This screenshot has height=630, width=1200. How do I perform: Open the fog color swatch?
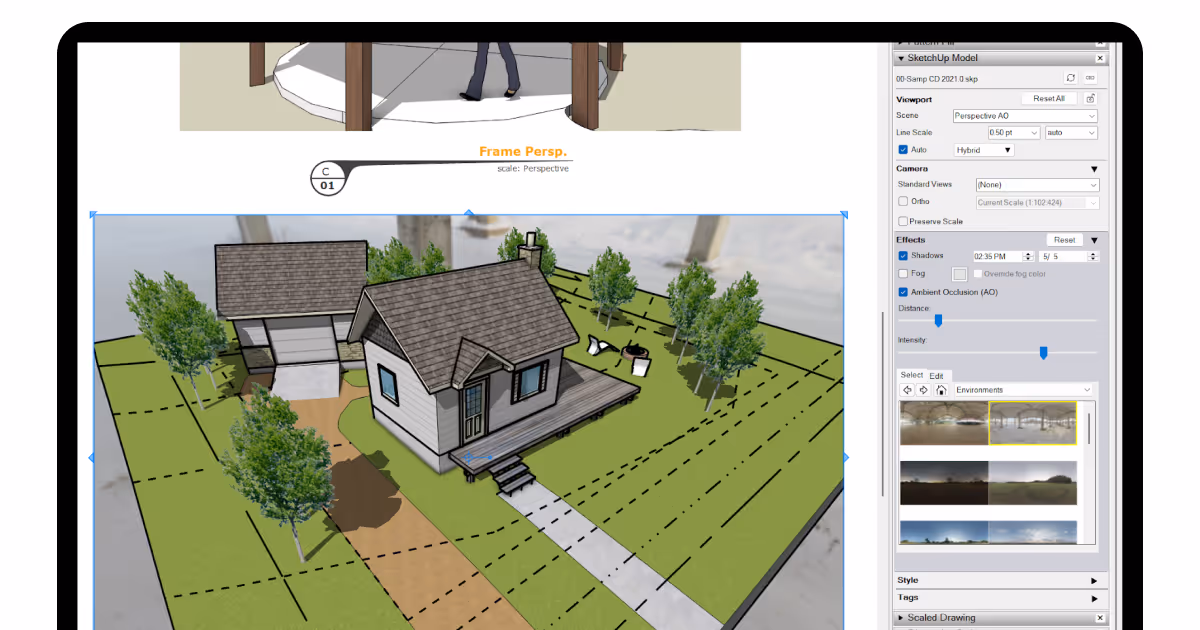tap(960, 274)
